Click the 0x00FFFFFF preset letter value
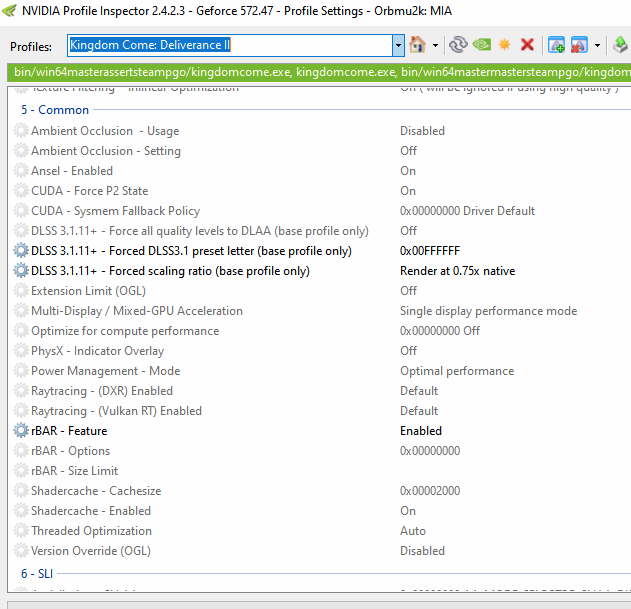This screenshot has width=631, height=609. (x=429, y=251)
